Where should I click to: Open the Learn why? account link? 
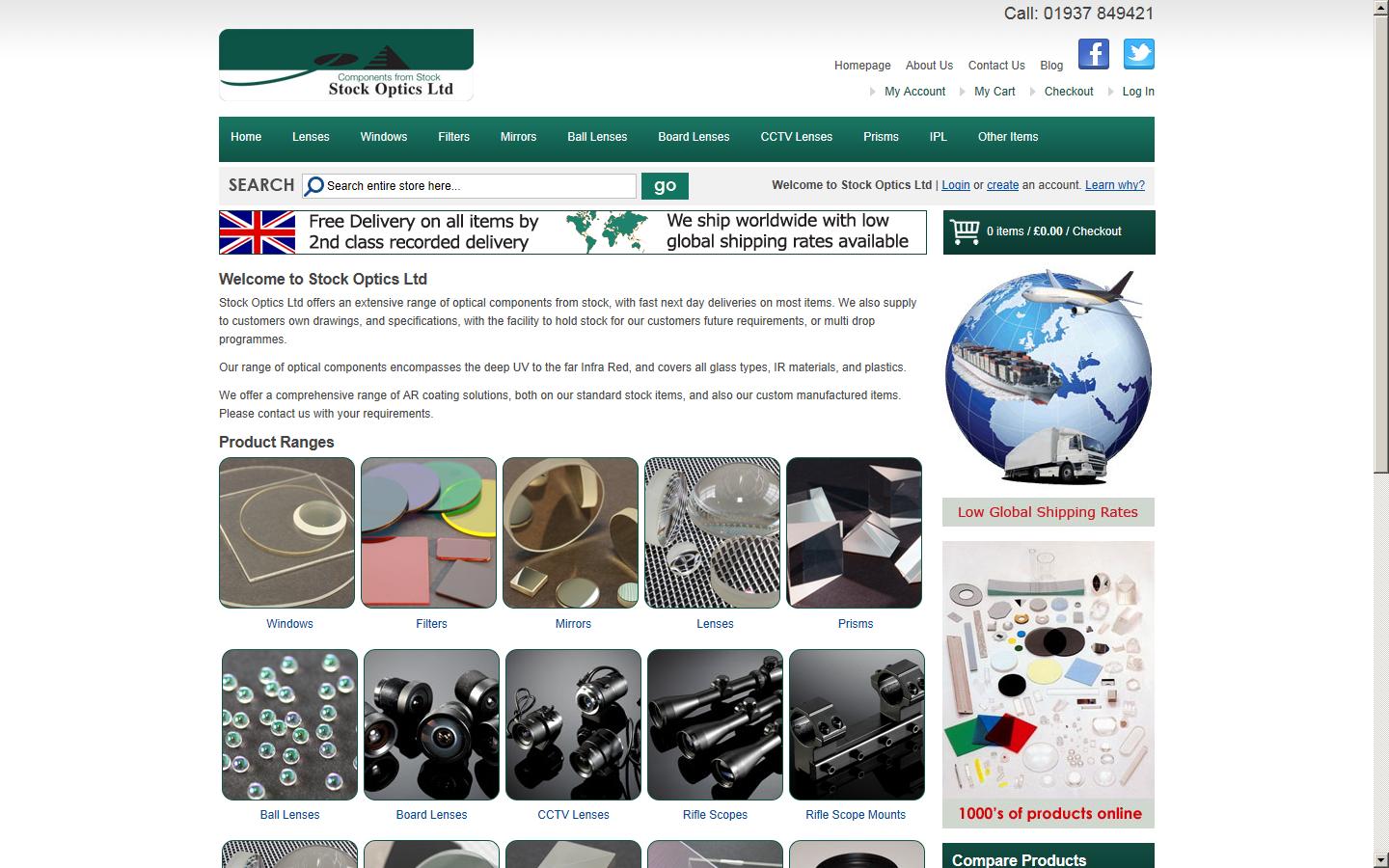(1114, 185)
